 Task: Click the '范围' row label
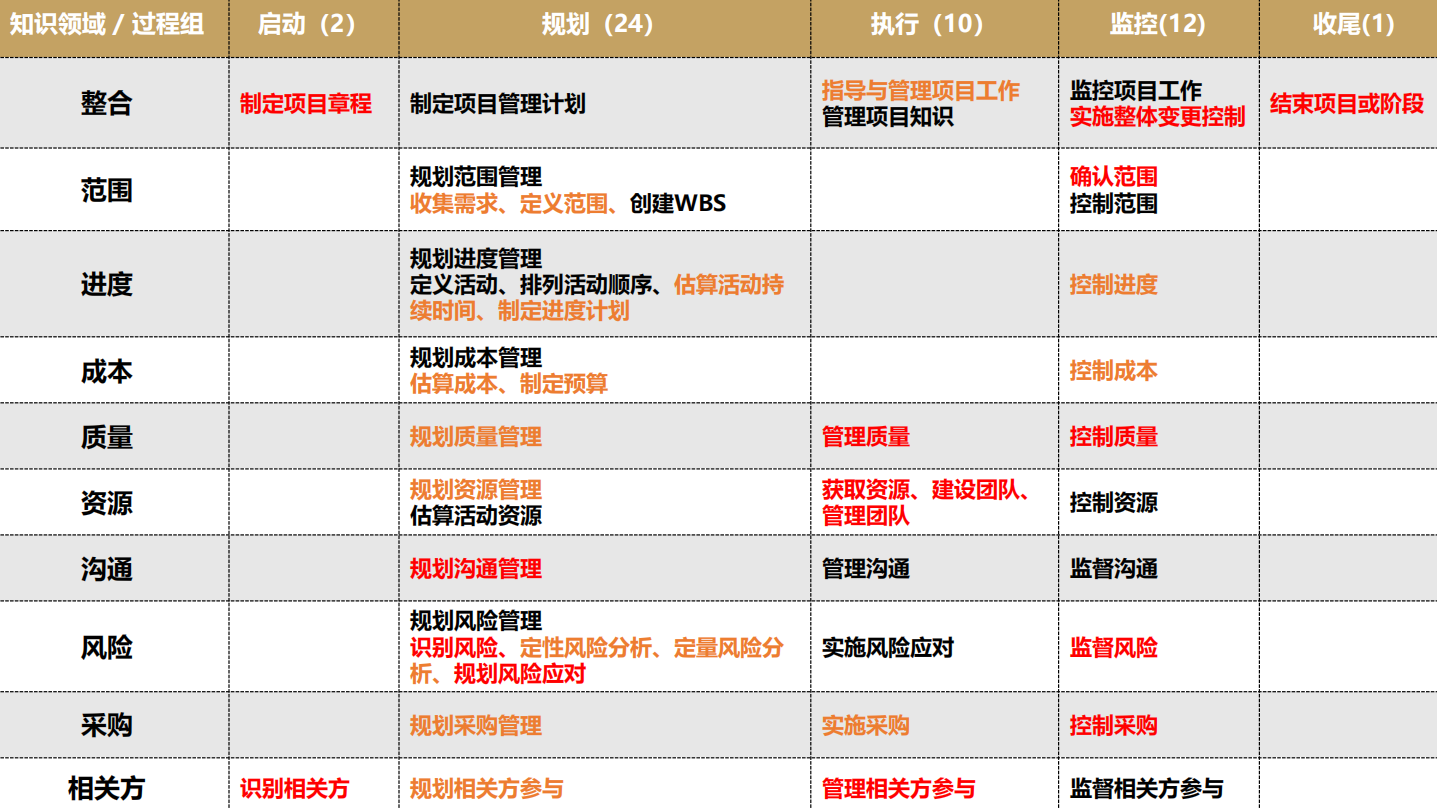pos(106,190)
